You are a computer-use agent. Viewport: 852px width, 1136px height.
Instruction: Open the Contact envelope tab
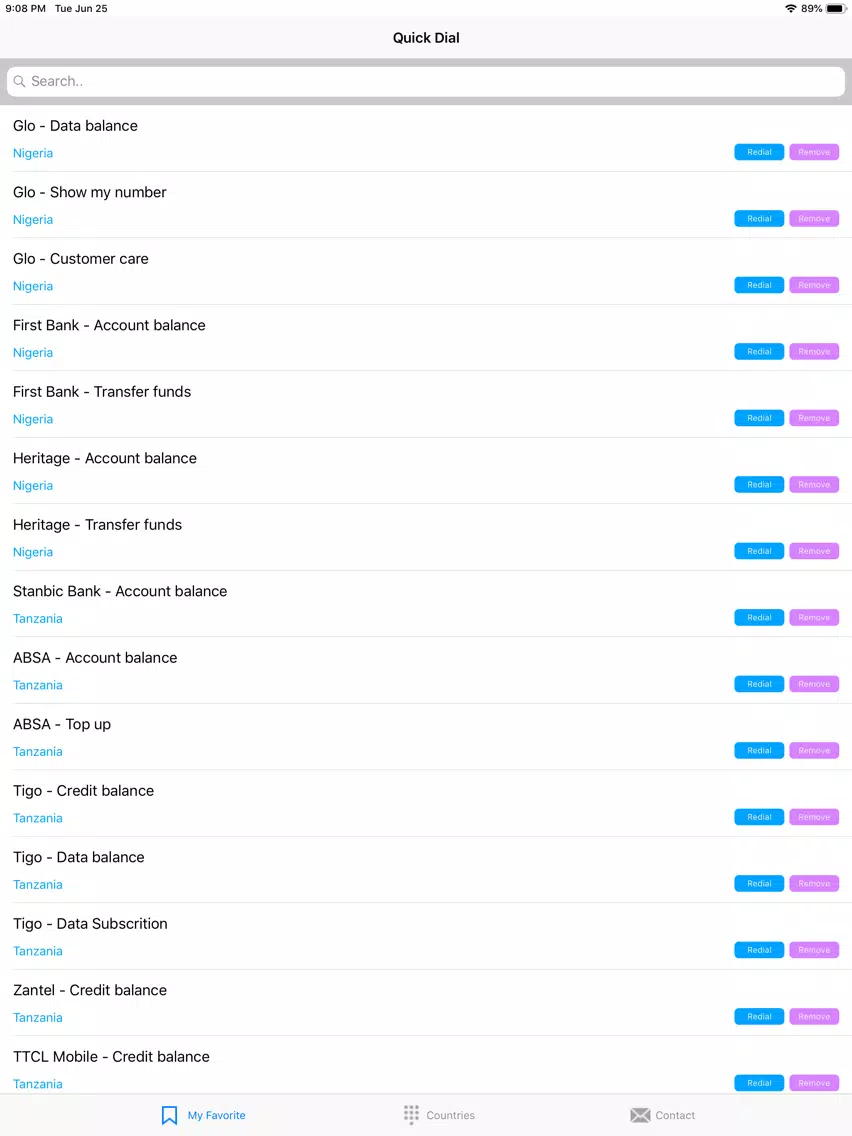pyautogui.click(x=662, y=1115)
